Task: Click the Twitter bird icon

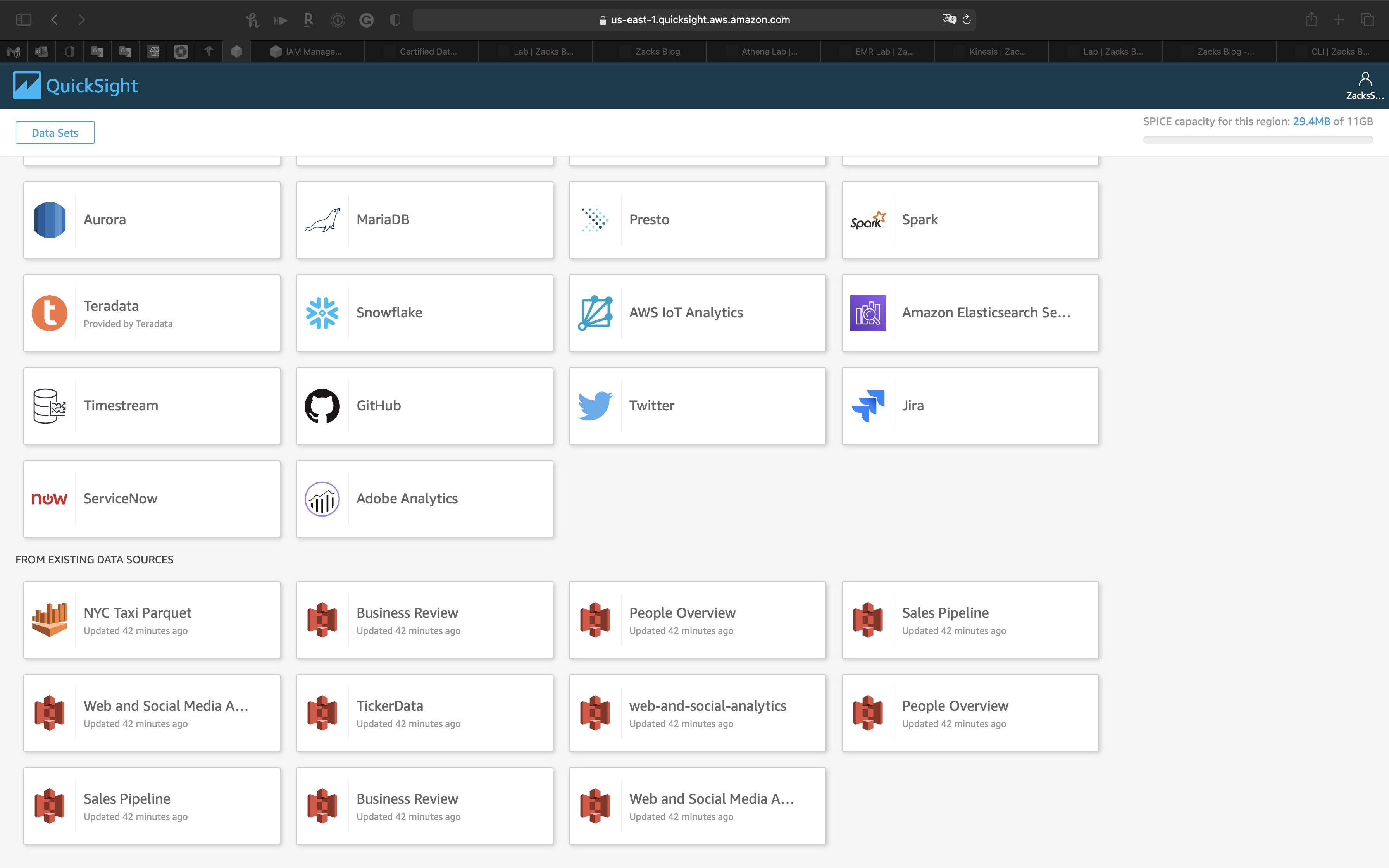Action: (595, 406)
